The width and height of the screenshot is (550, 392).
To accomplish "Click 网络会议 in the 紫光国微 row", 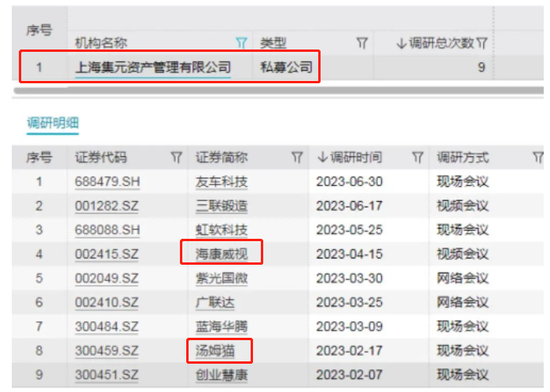I will click(x=463, y=278).
